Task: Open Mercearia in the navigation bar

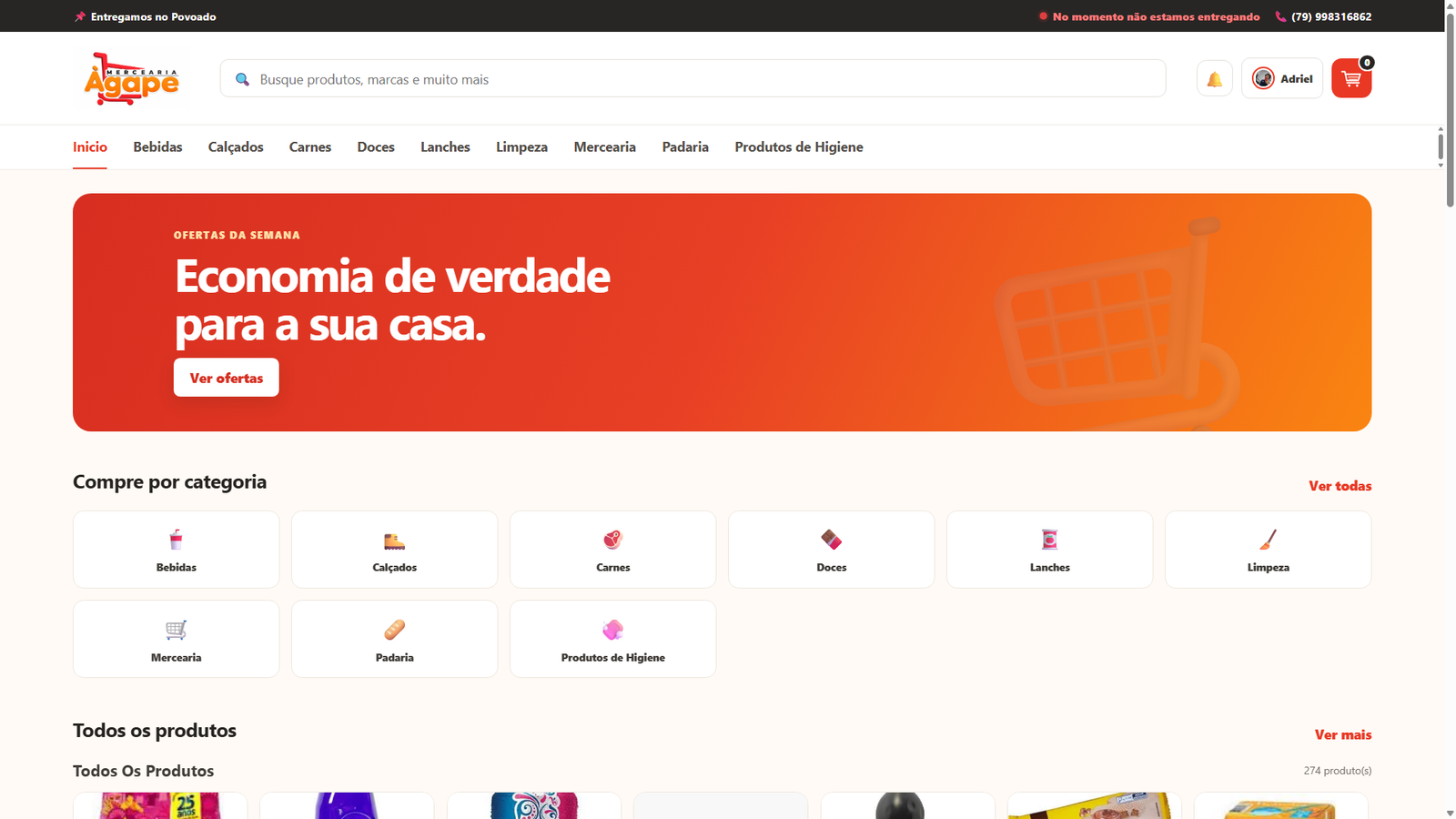Action: click(x=604, y=147)
